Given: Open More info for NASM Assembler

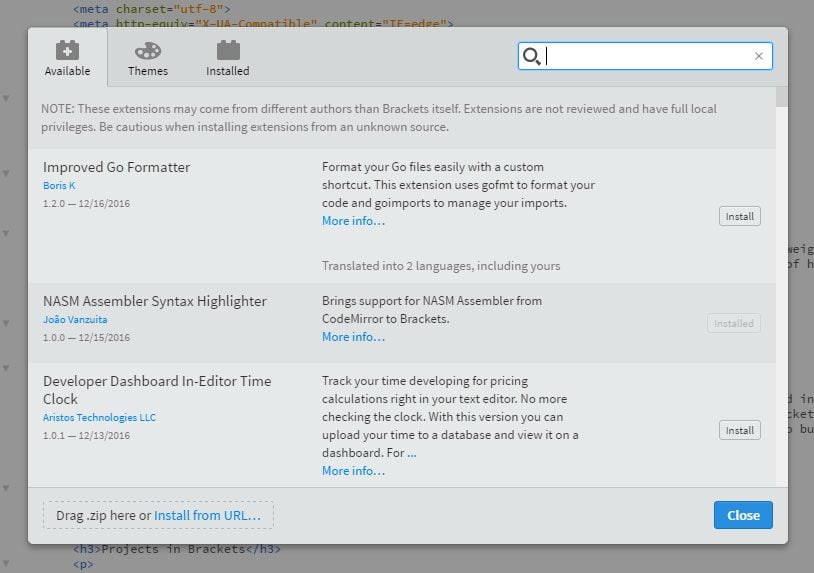Looking at the screenshot, I should (354, 337).
